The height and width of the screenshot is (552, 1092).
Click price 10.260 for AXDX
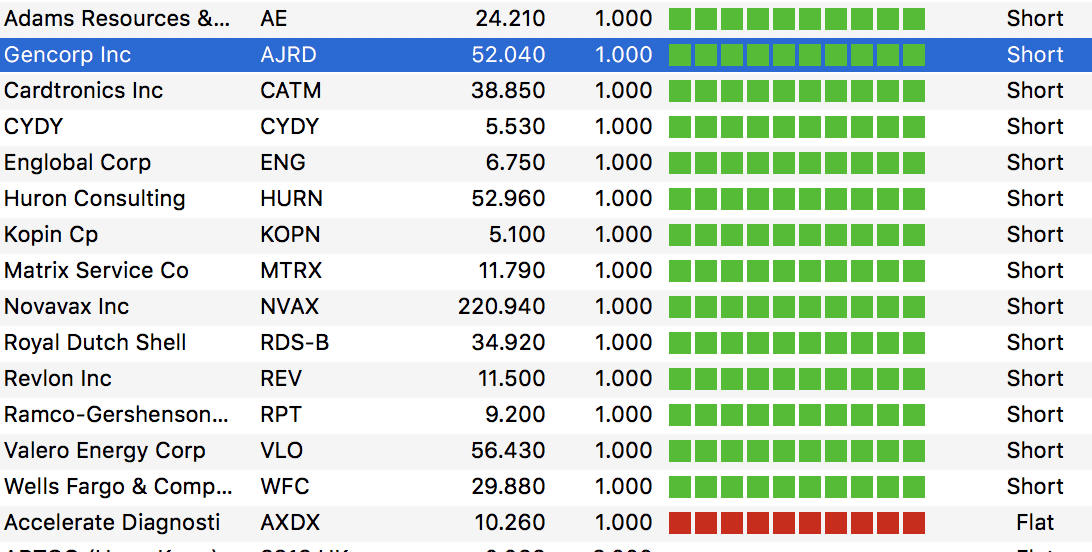point(510,523)
